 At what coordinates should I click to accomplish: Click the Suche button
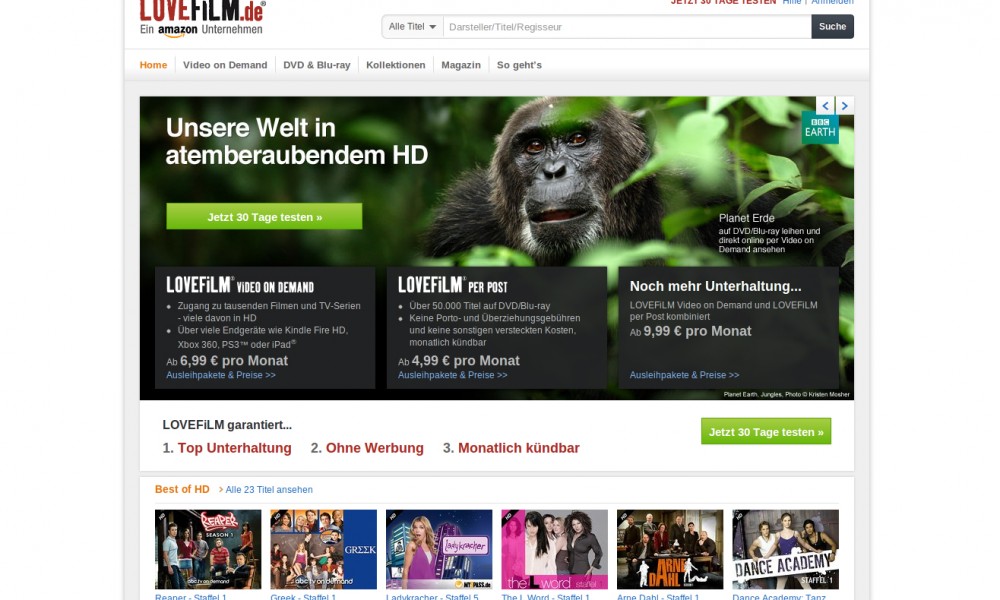coord(832,27)
